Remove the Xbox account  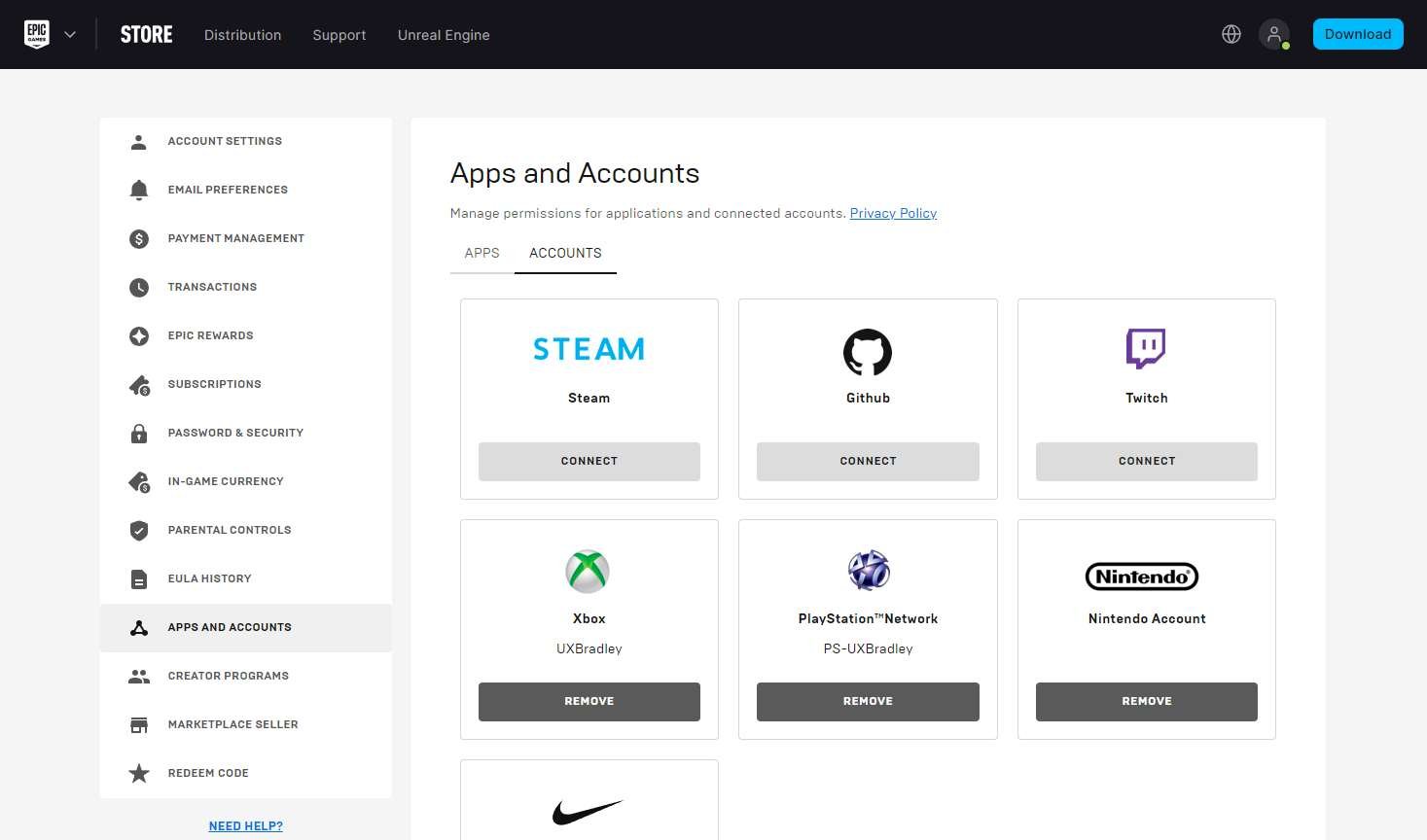click(589, 702)
